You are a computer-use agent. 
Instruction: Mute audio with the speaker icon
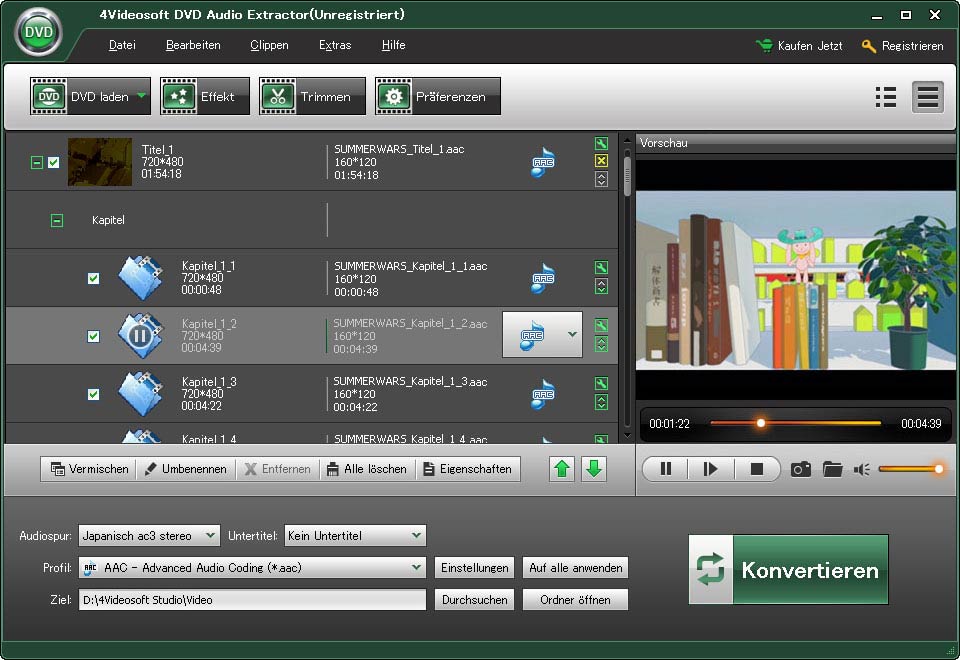(x=861, y=469)
